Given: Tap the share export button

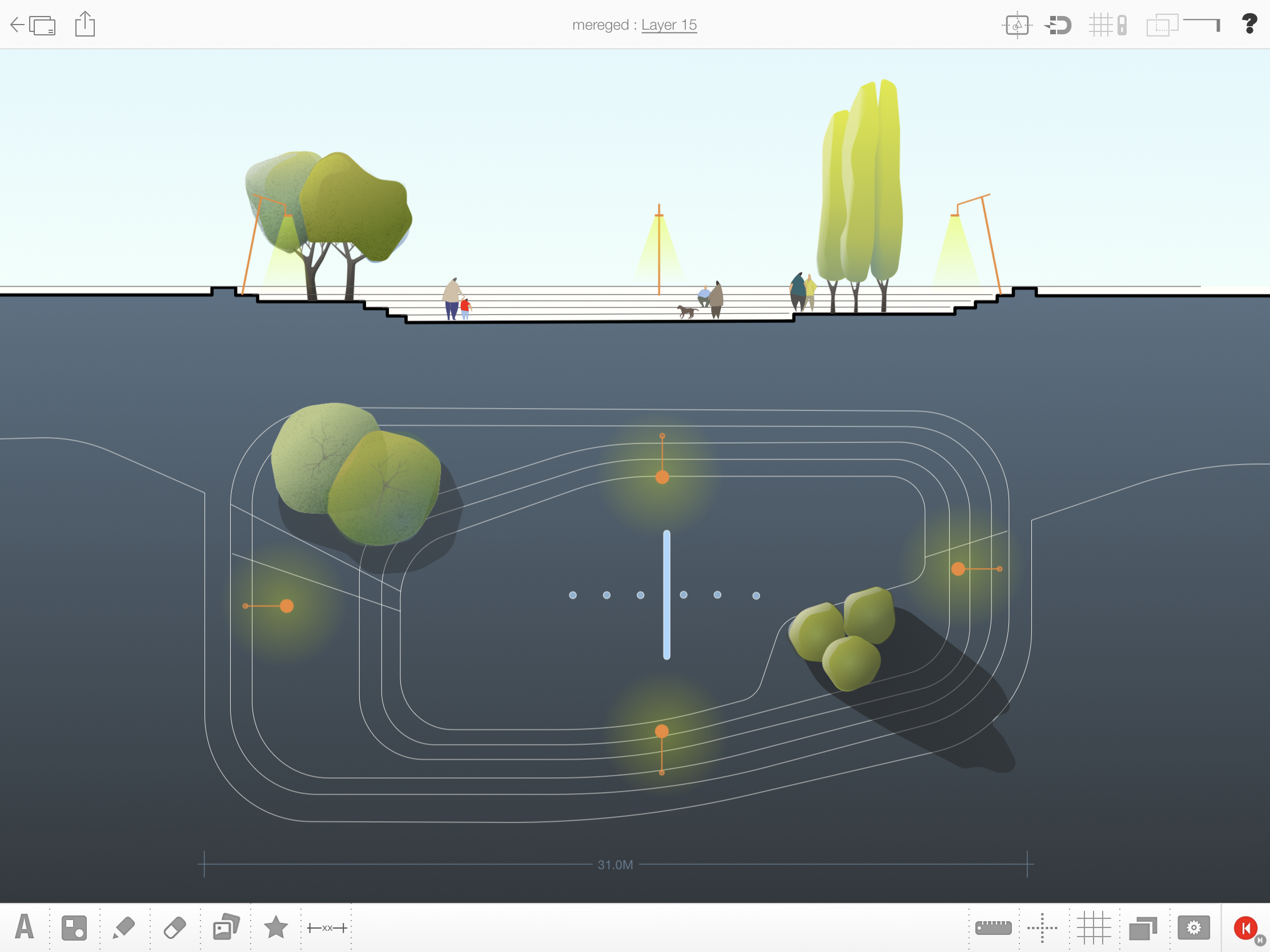Looking at the screenshot, I should point(85,24).
